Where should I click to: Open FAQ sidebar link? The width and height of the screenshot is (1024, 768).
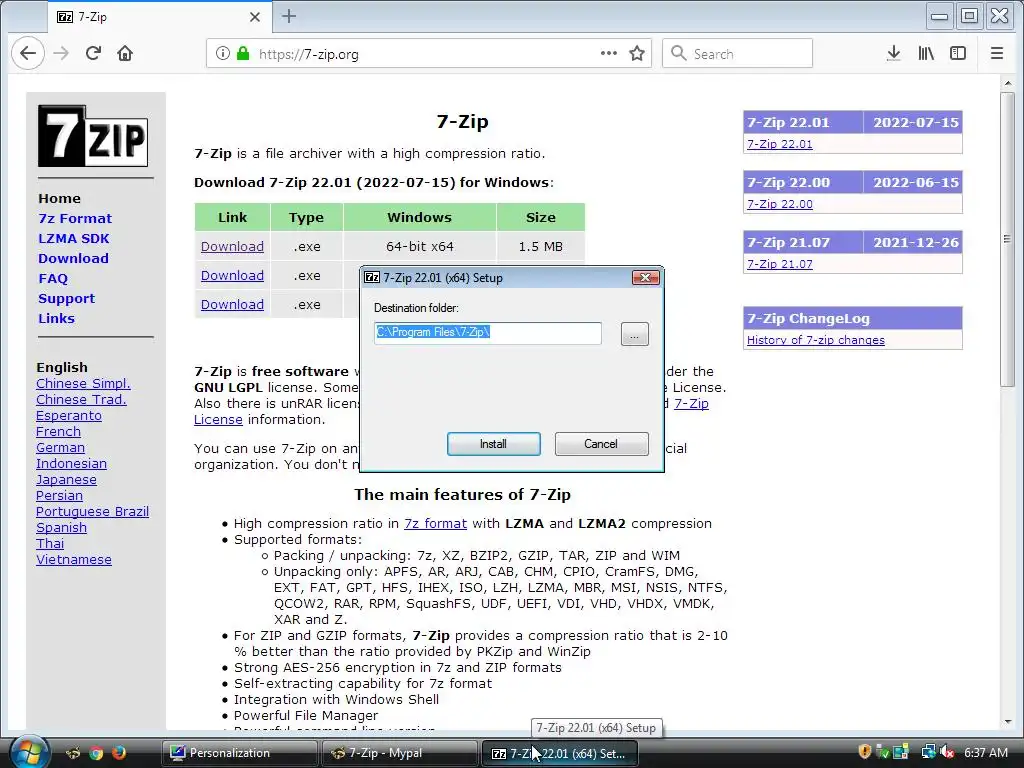(53, 279)
